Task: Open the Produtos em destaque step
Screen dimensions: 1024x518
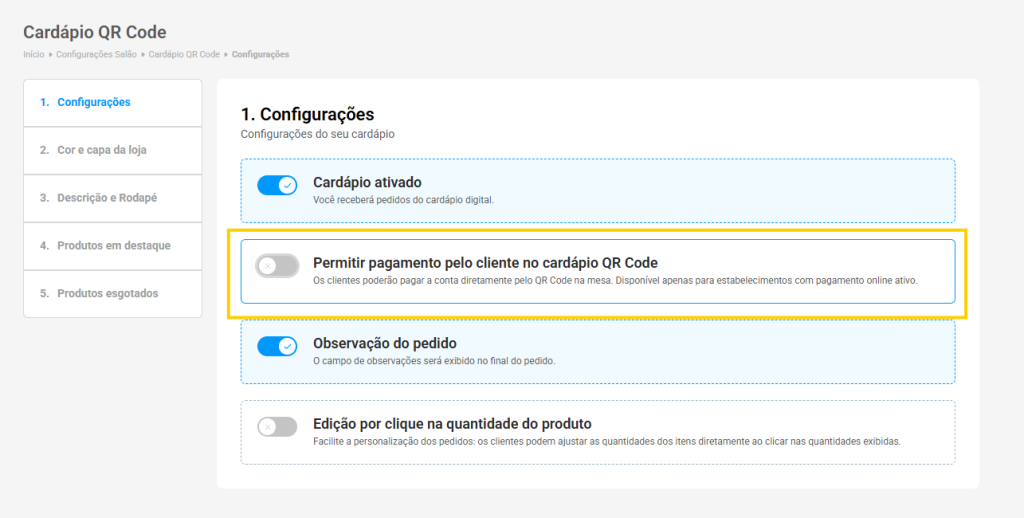Action: (x=114, y=246)
